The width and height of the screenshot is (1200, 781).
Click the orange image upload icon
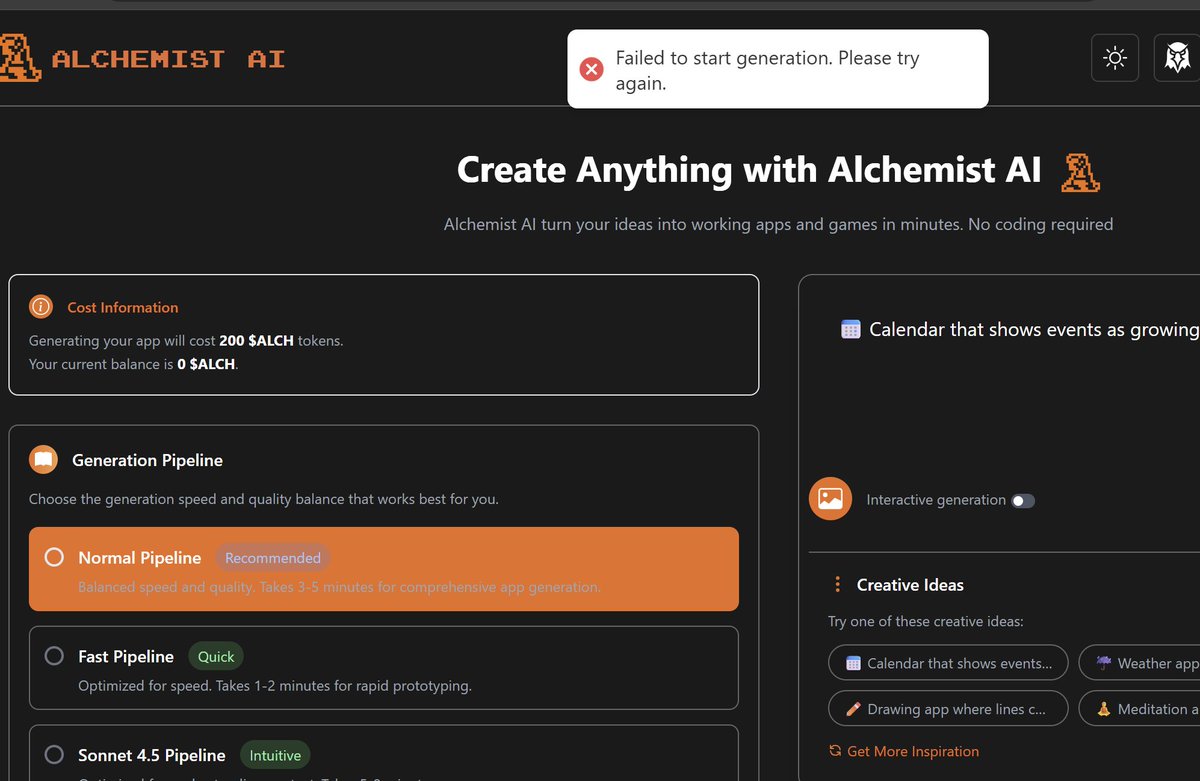click(x=830, y=498)
